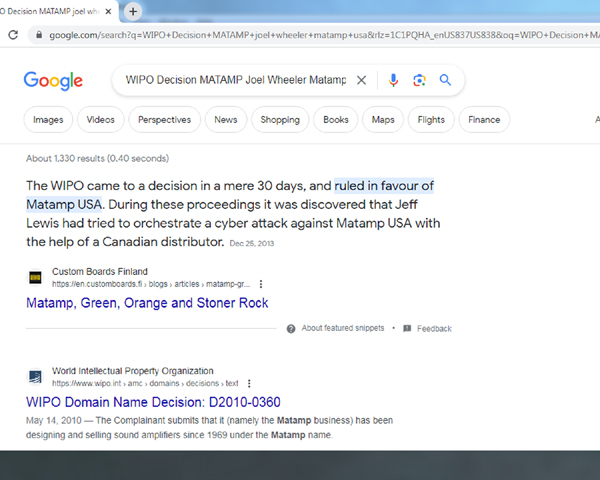Open Maps results
The width and height of the screenshot is (600, 480).
(383, 119)
